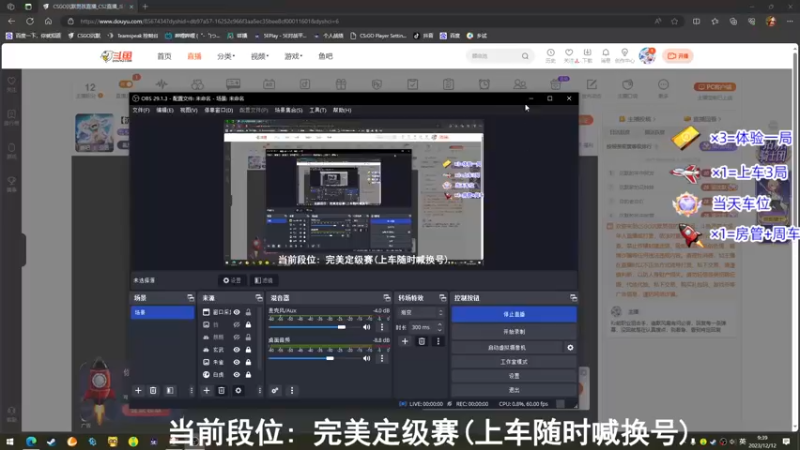This screenshot has height=450, width=800.
Task: Toggle lock on 窗口采集 source
Action: pos(248,312)
